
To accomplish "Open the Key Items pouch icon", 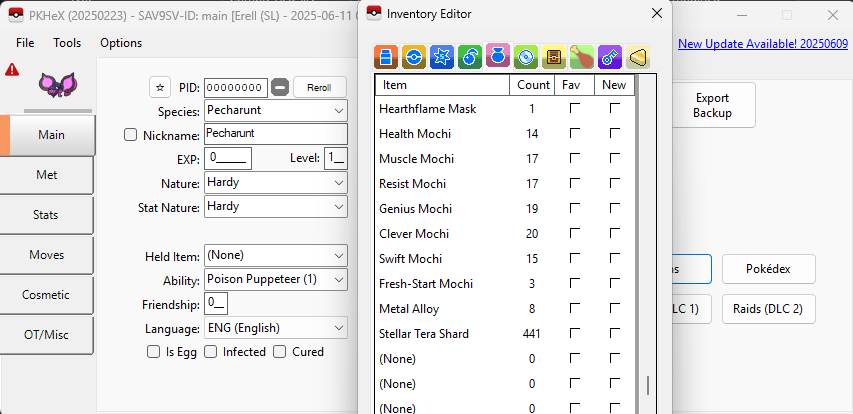I will click(610, 57).
